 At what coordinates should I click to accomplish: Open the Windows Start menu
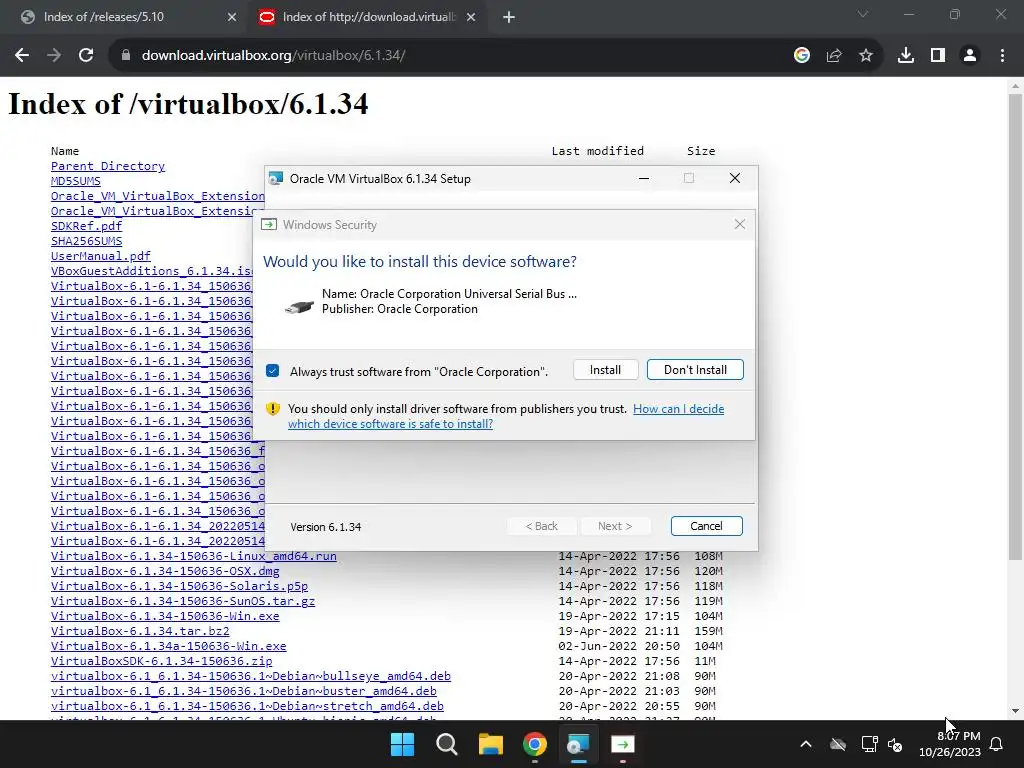pyautogui.click(x=402, y=744)
